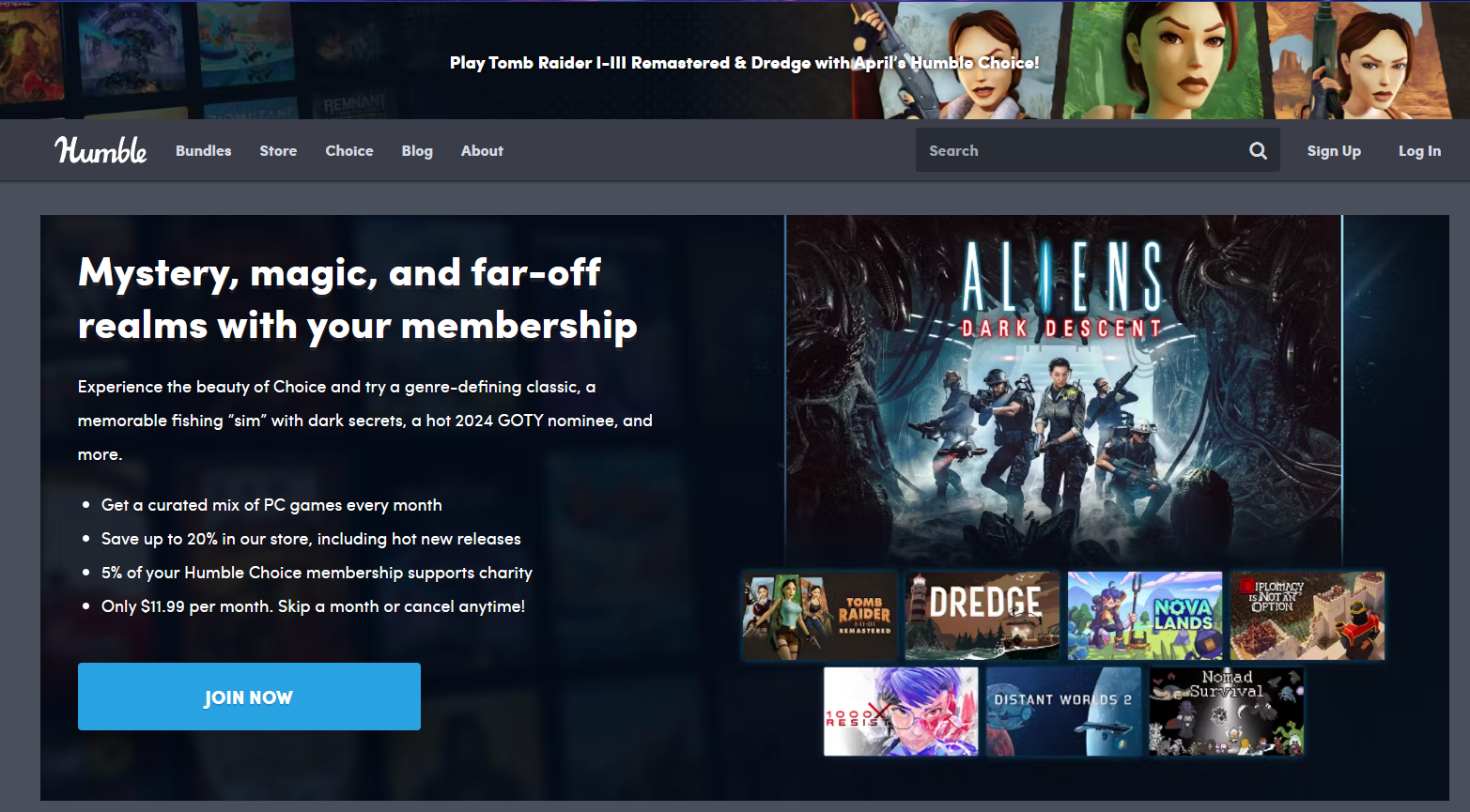Screen dimensions: 1470x812
Task: Select the Nova Lands thumbnail
Action: coord(1145,616)
